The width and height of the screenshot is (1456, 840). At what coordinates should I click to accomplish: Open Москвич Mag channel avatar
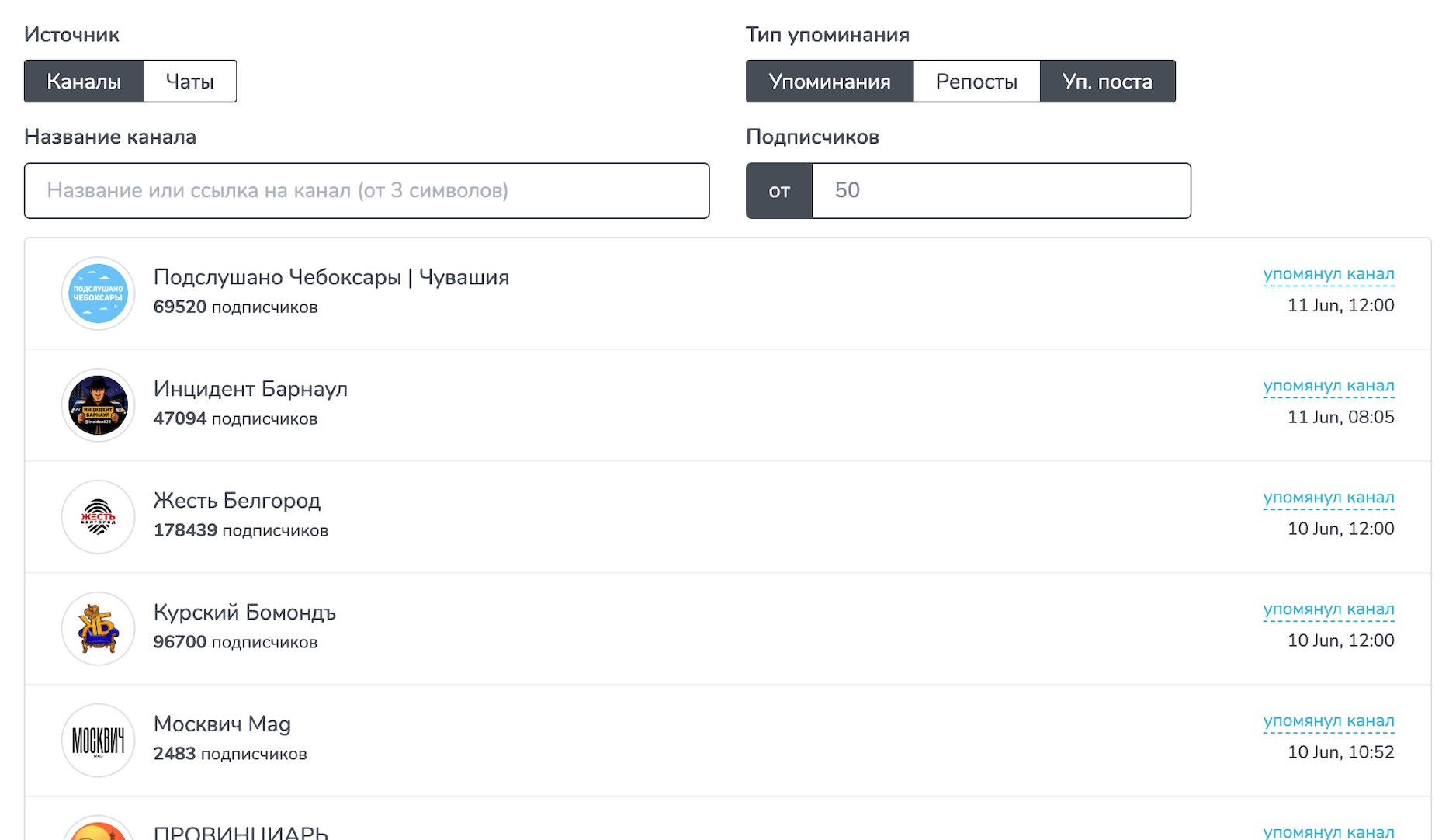coord(99,741)
